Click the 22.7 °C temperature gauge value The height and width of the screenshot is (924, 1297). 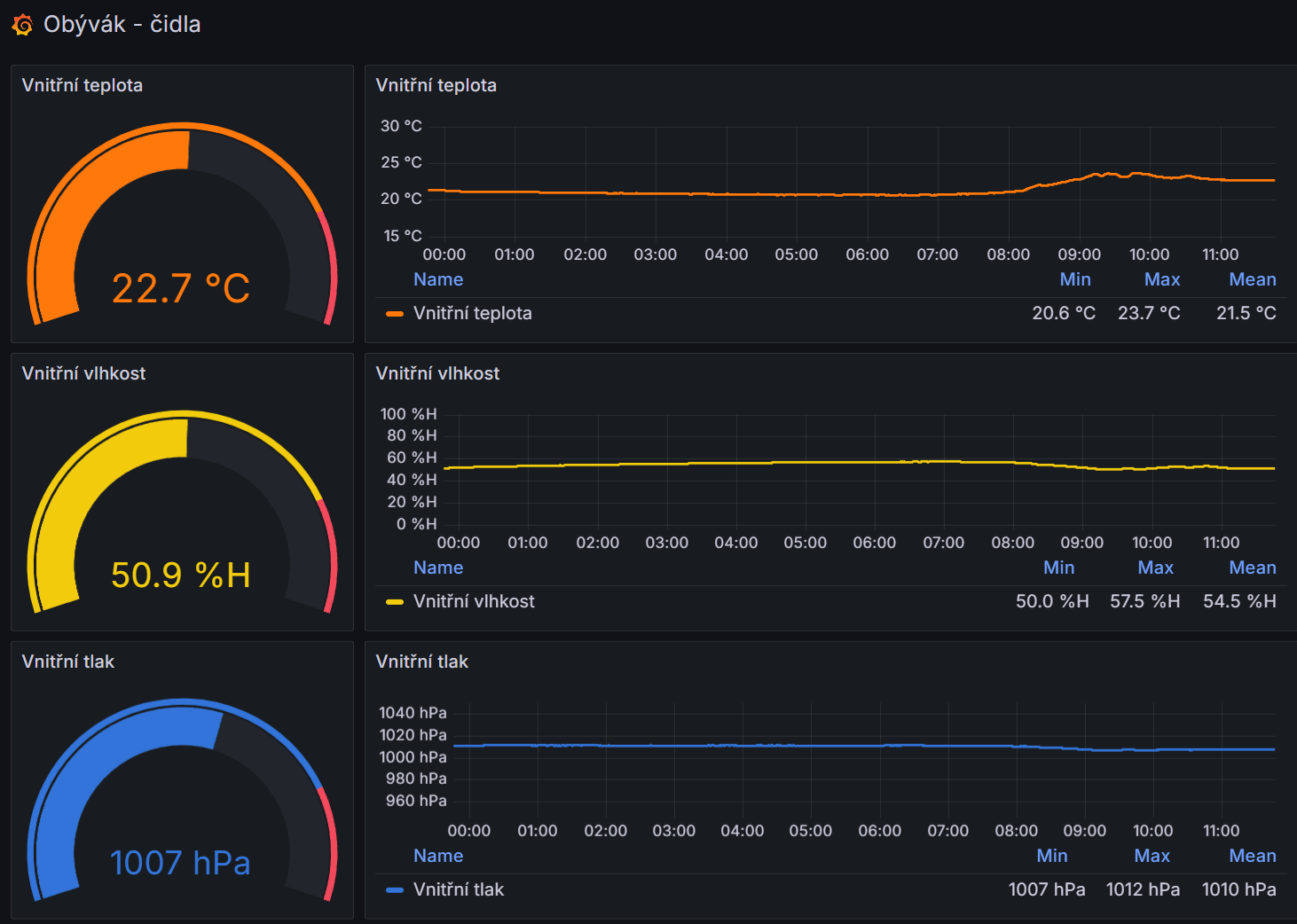point(181,288)
